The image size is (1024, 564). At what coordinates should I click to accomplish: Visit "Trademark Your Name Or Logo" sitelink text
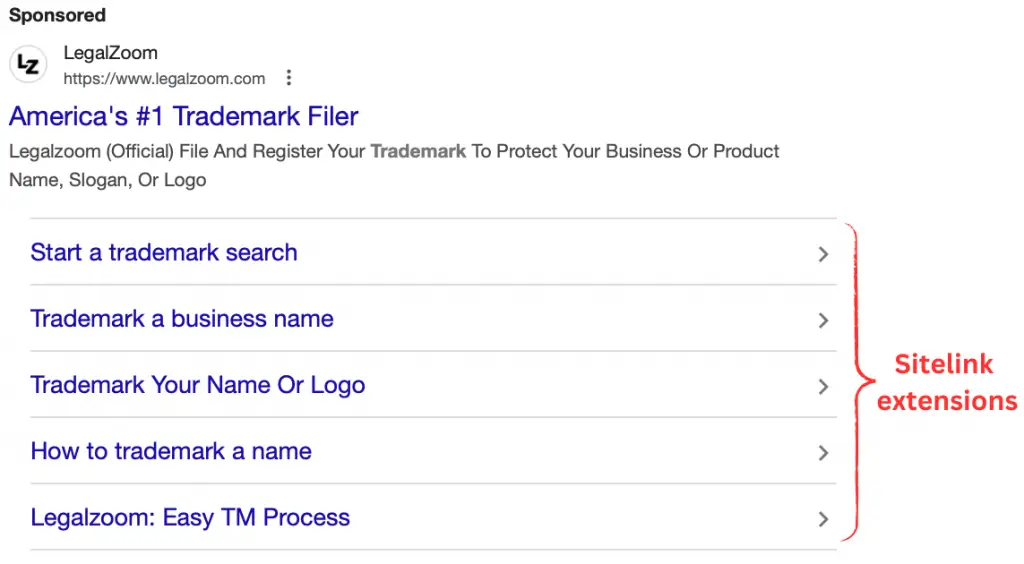(198, 385)
